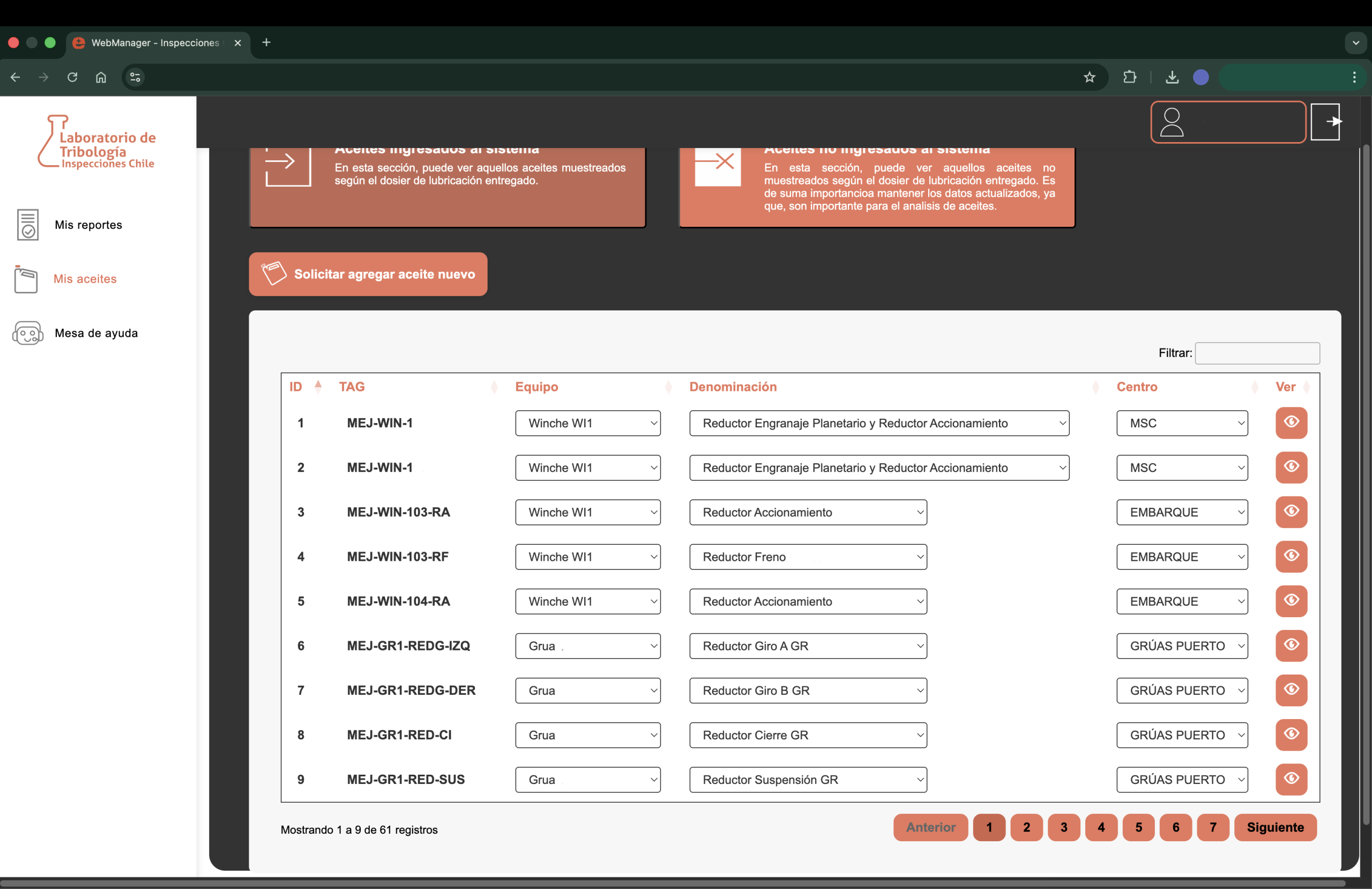Open Denominación dropdown showing Reductor Giro A GR
The image size is (1372, 889).
pyautogui.click(x=808, y=646)
